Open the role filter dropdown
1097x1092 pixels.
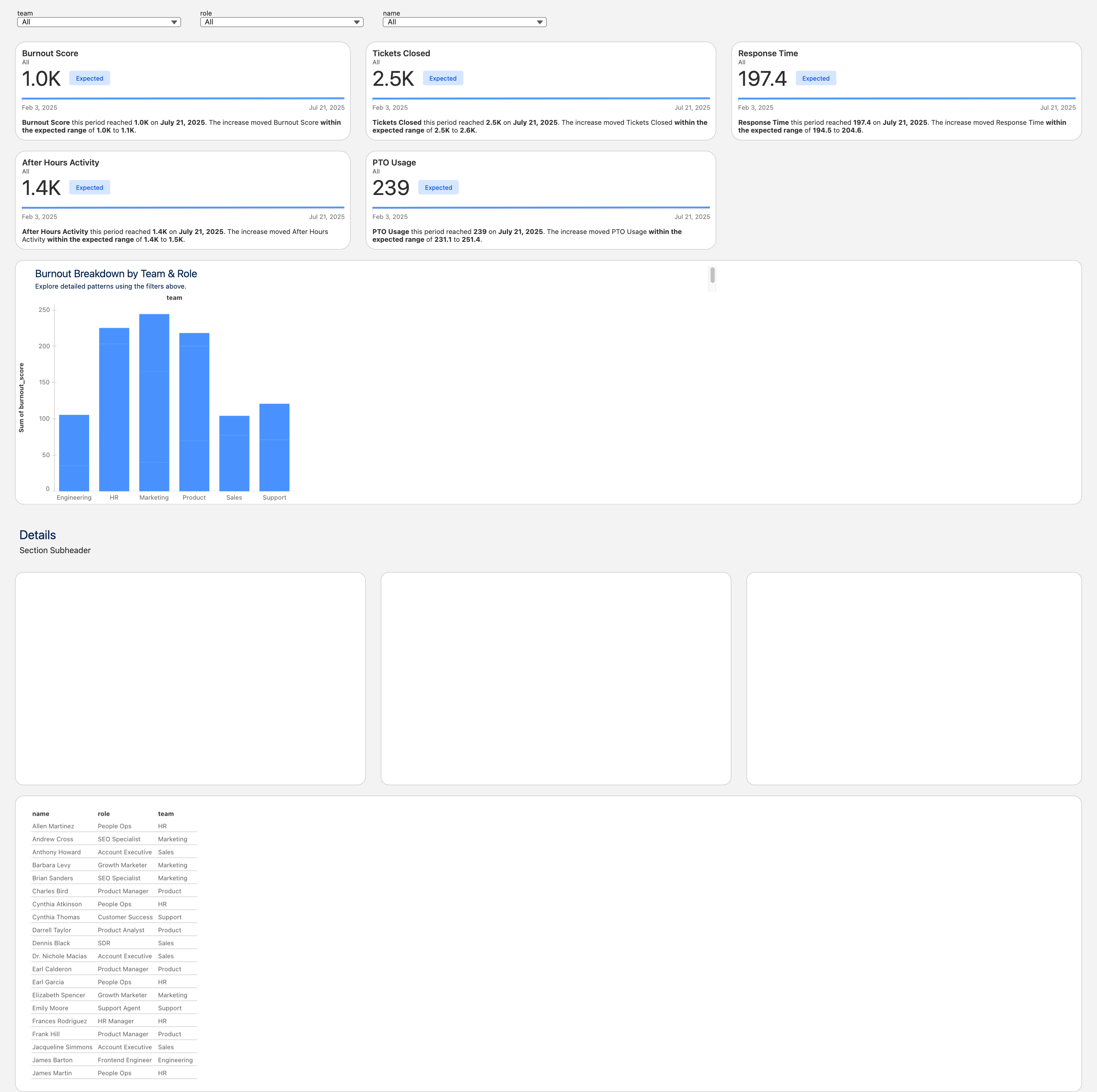coord(282,22)
